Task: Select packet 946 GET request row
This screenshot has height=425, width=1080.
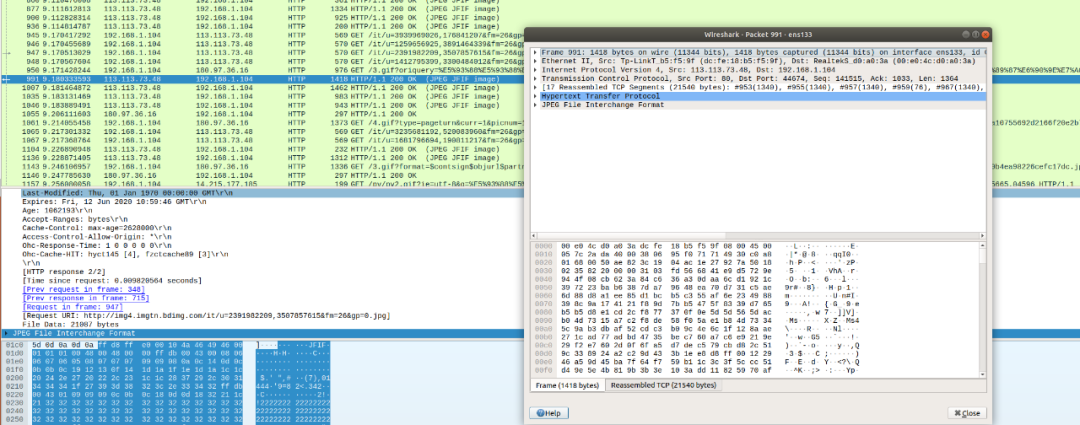Action: 262,43
